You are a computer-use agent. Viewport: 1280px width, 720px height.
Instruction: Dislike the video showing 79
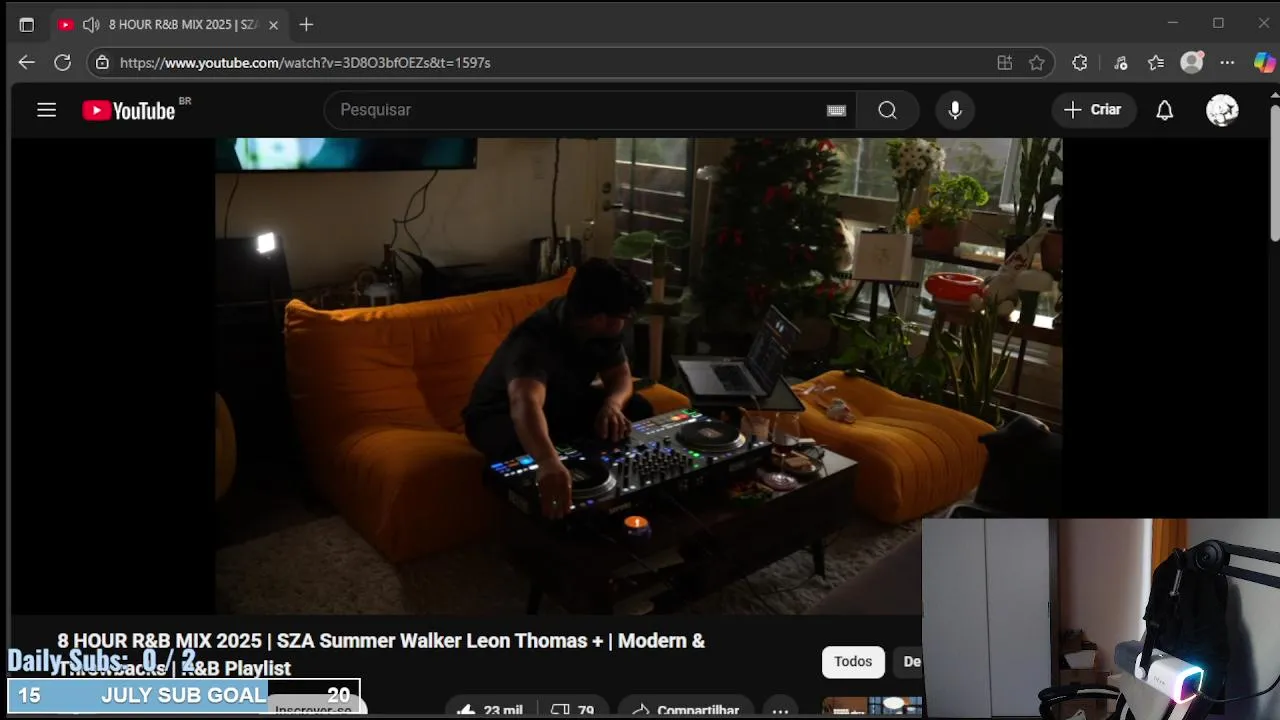[x=572, y=710]
